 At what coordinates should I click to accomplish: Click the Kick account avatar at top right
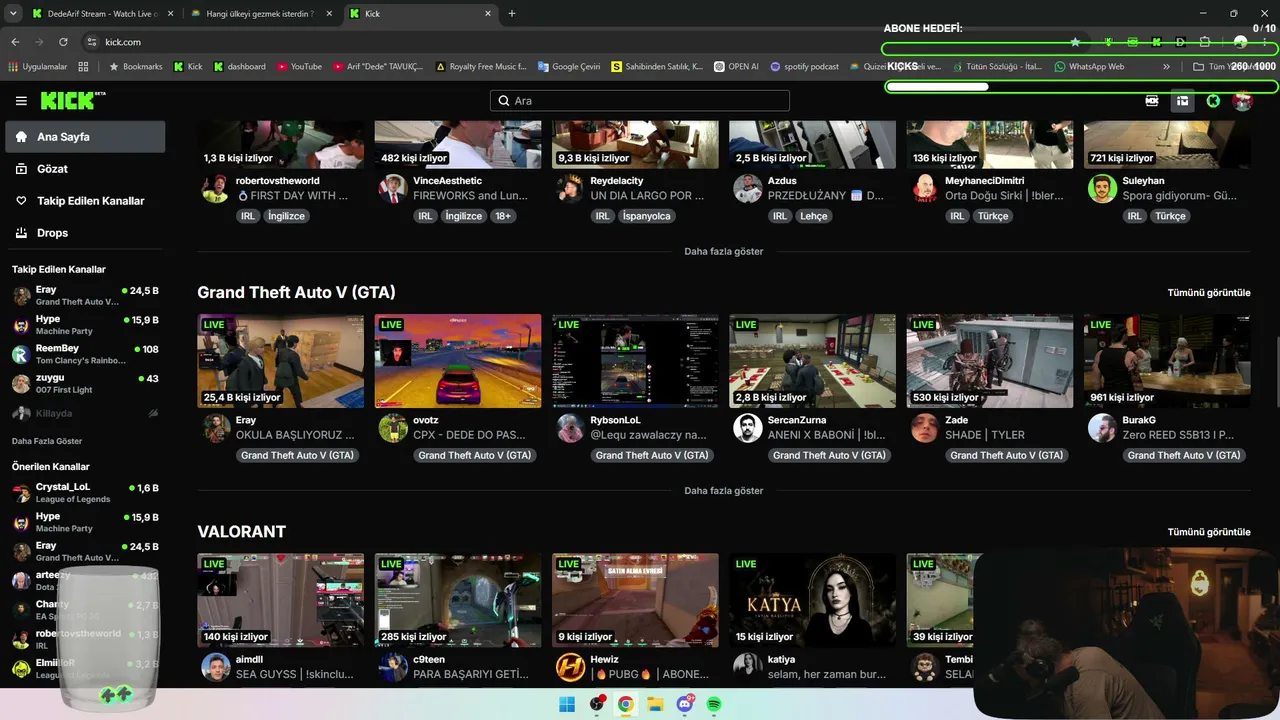[x=1243, y=101]
